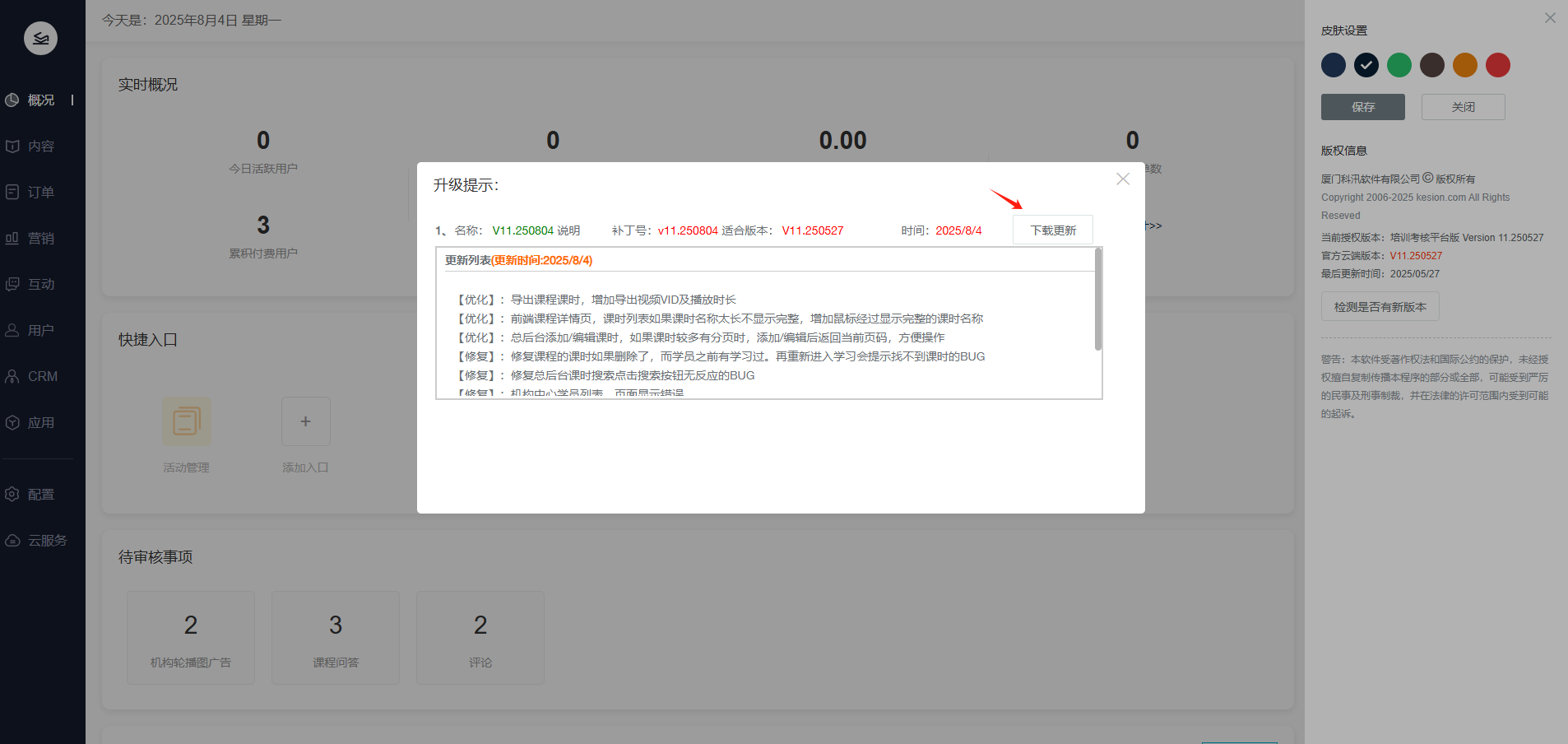
Task: Open the 用户 users section
Action: (x=40, y=331)
